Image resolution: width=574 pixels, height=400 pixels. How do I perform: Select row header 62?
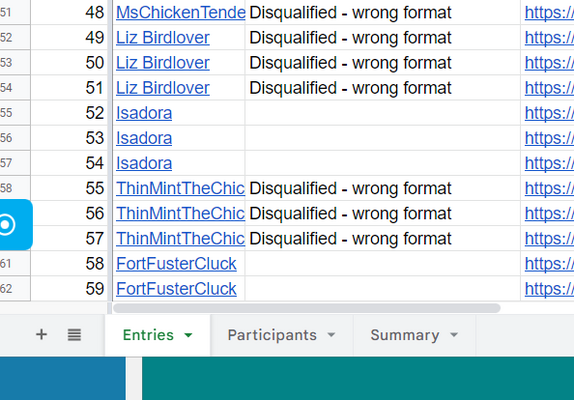pyautogui.click(x=15, y=289)
